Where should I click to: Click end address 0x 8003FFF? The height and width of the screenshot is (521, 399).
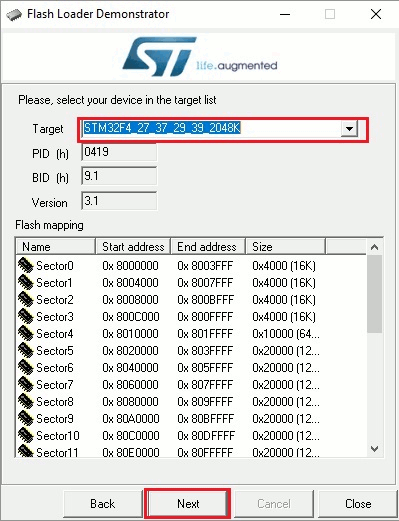click(205, 266)
